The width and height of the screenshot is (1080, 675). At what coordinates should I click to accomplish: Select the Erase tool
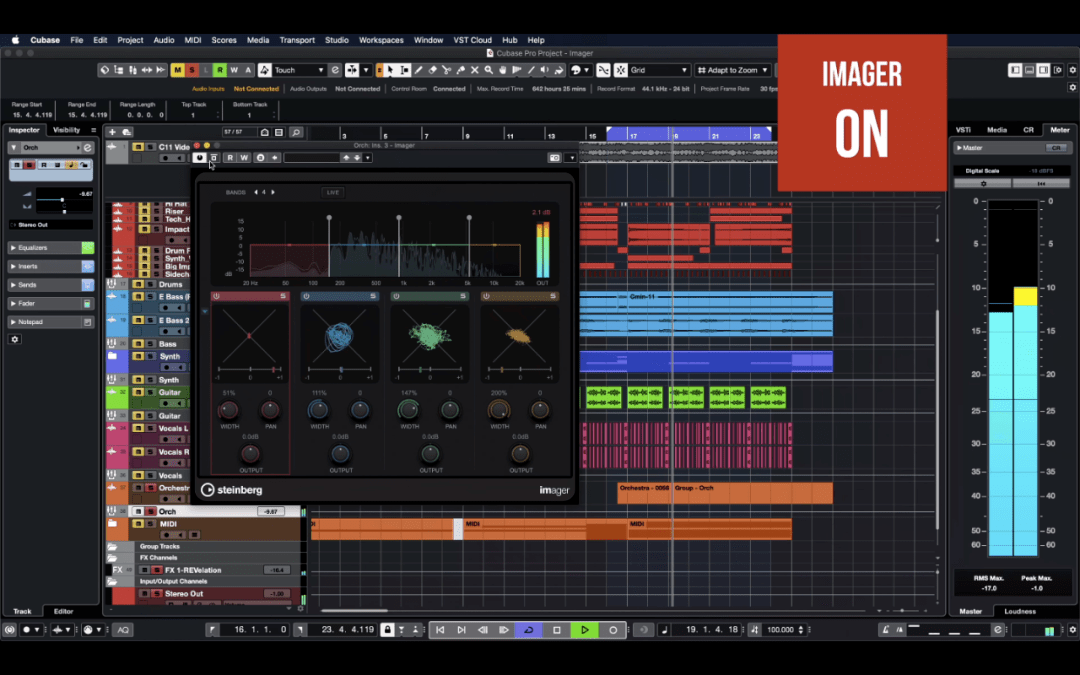click(432, 70)
